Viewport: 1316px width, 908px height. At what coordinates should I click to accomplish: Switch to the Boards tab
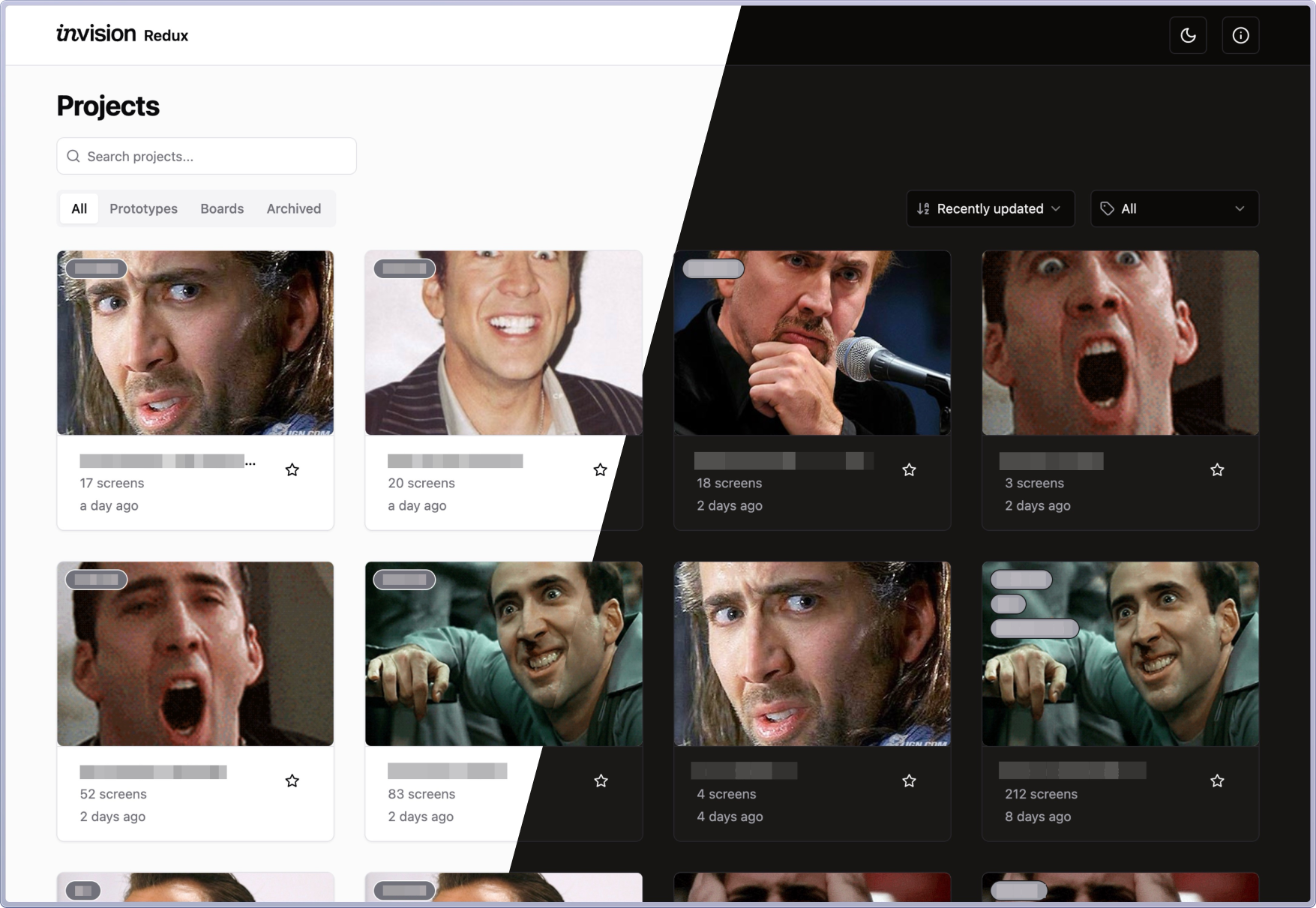point(222,208)
